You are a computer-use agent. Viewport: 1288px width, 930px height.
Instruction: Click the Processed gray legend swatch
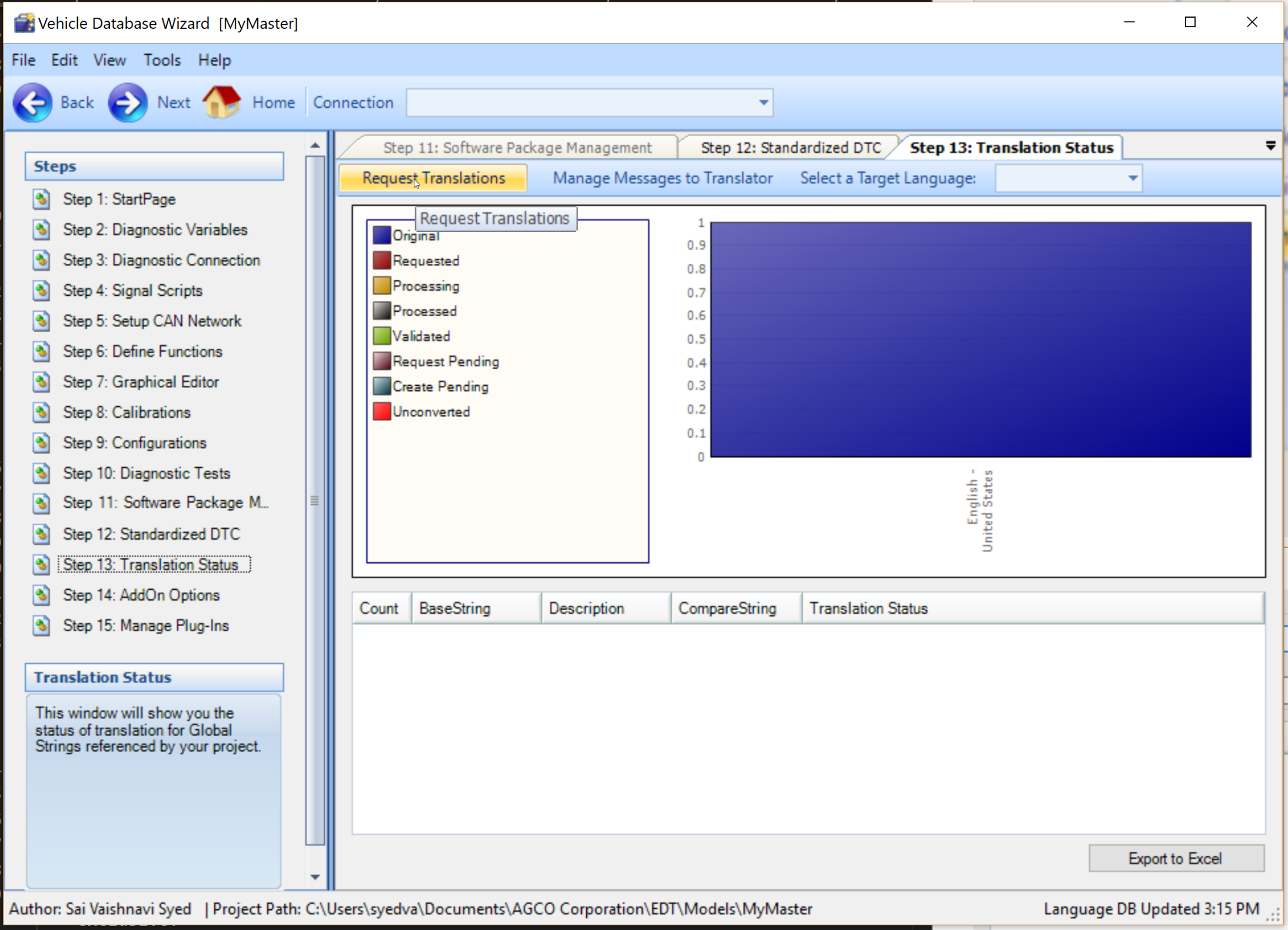[381, 311]
